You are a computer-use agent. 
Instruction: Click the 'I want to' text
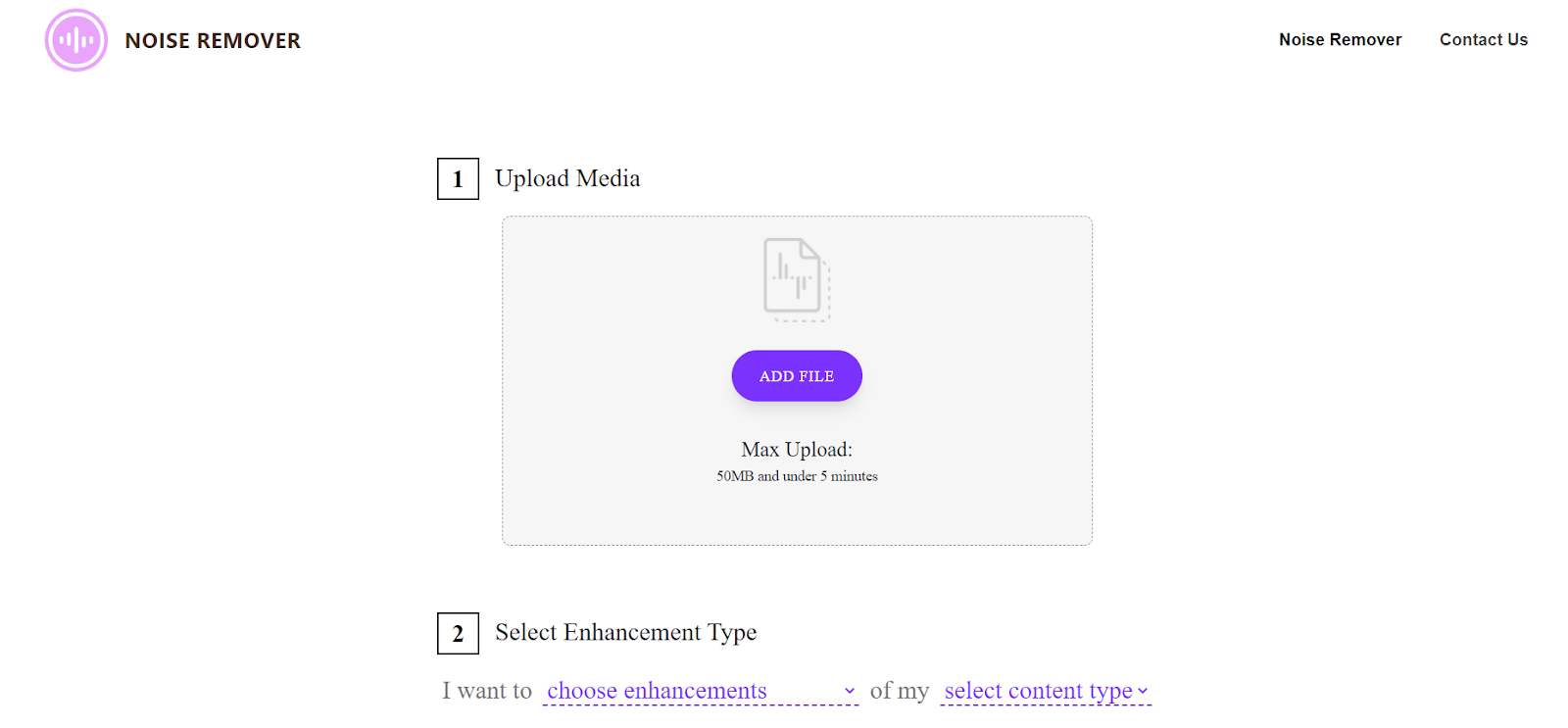(487, 691)
